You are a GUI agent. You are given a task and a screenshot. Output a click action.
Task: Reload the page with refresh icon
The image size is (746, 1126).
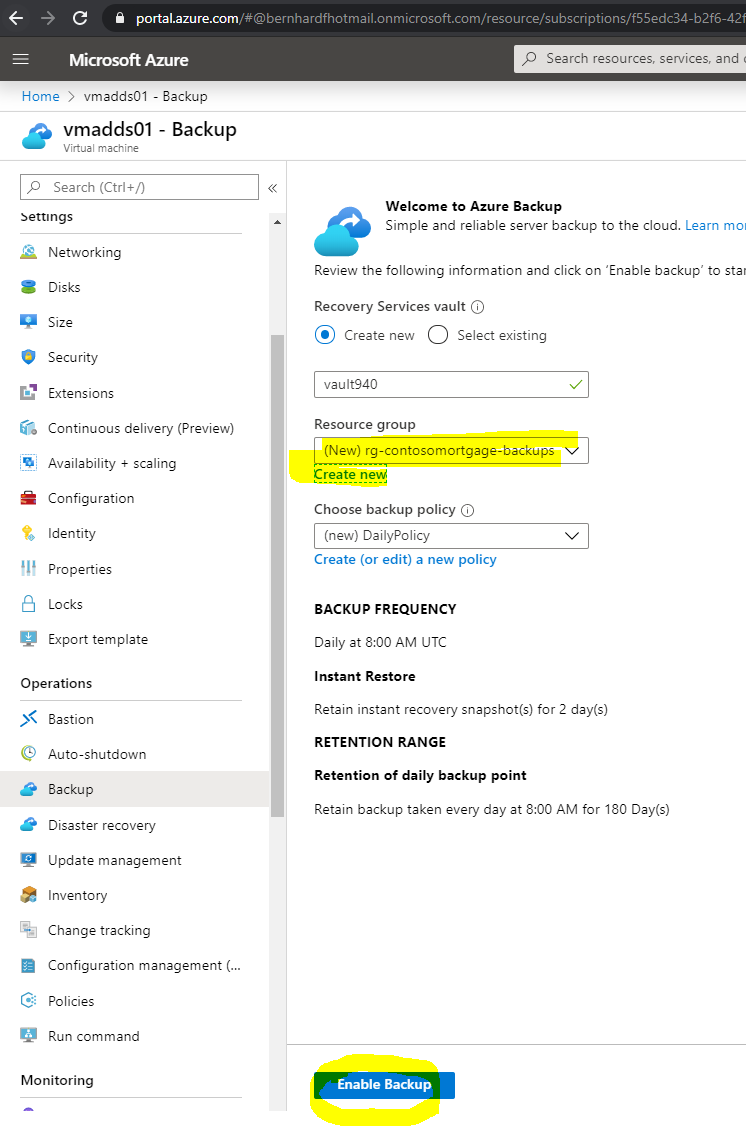pos(80,17)
